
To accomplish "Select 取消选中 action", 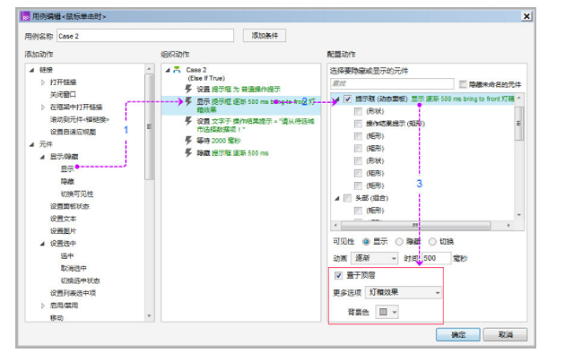I will click(74, 268).
